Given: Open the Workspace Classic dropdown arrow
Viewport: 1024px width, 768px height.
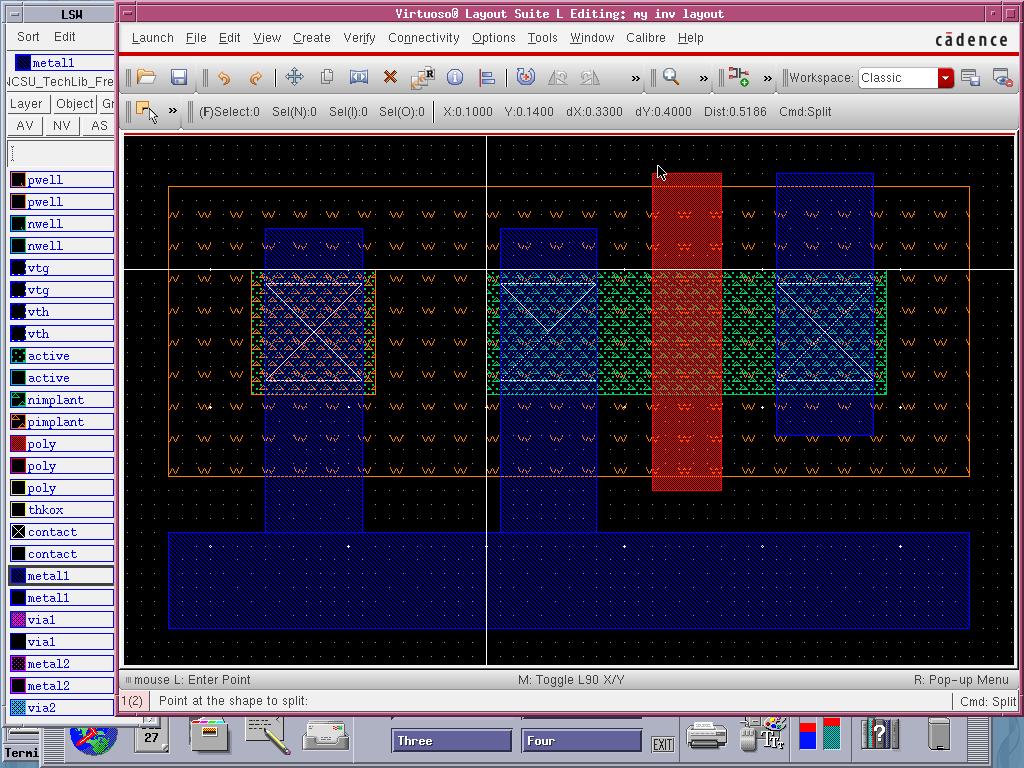Looking at the screenshot, I should click(945, 78).
